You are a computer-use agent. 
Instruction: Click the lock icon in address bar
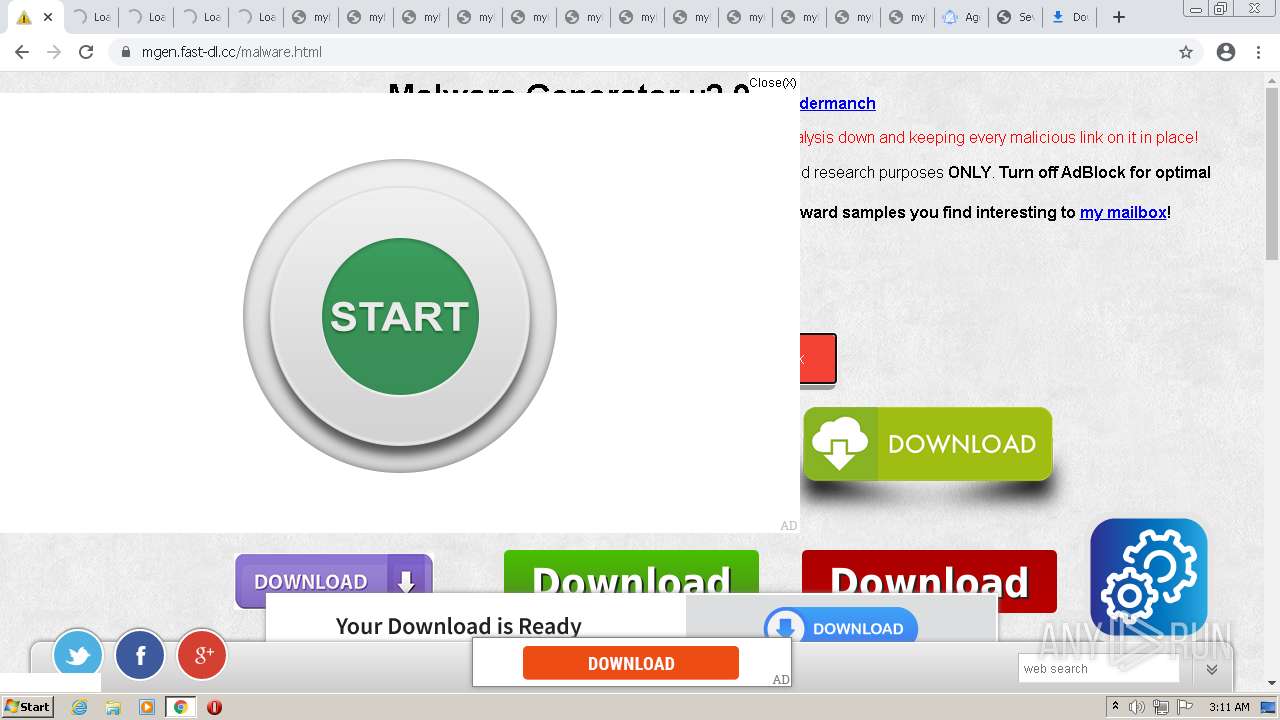click(x=126, y=52)
